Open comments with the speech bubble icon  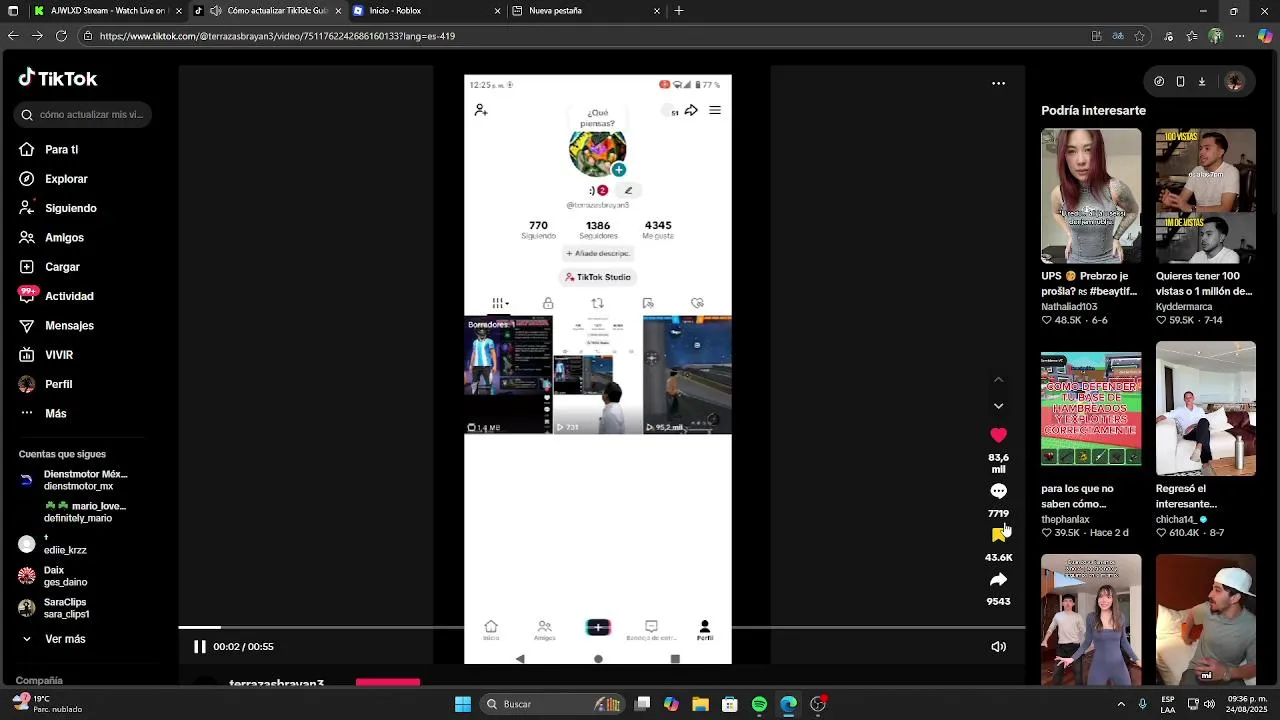[x=998, y=491]
